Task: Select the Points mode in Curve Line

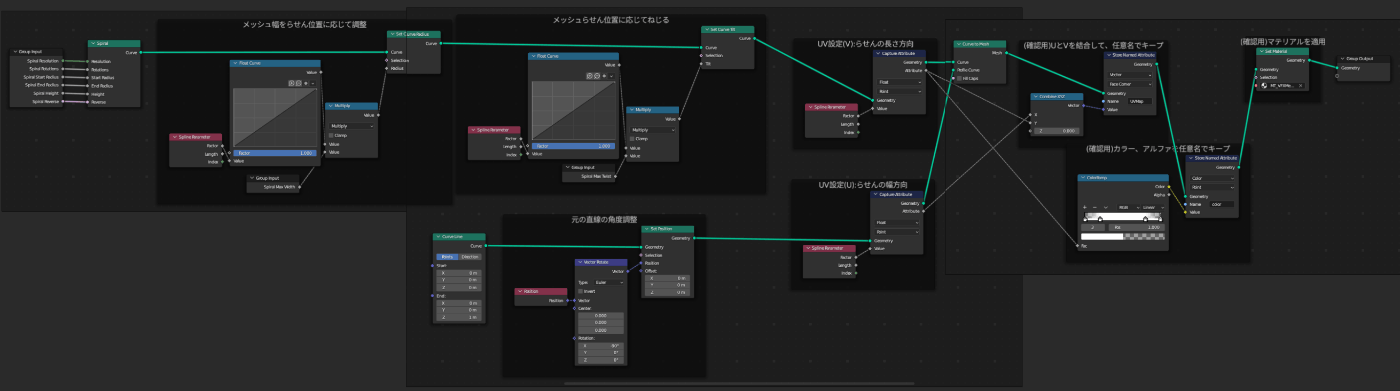Action: (x=447, y=257)
